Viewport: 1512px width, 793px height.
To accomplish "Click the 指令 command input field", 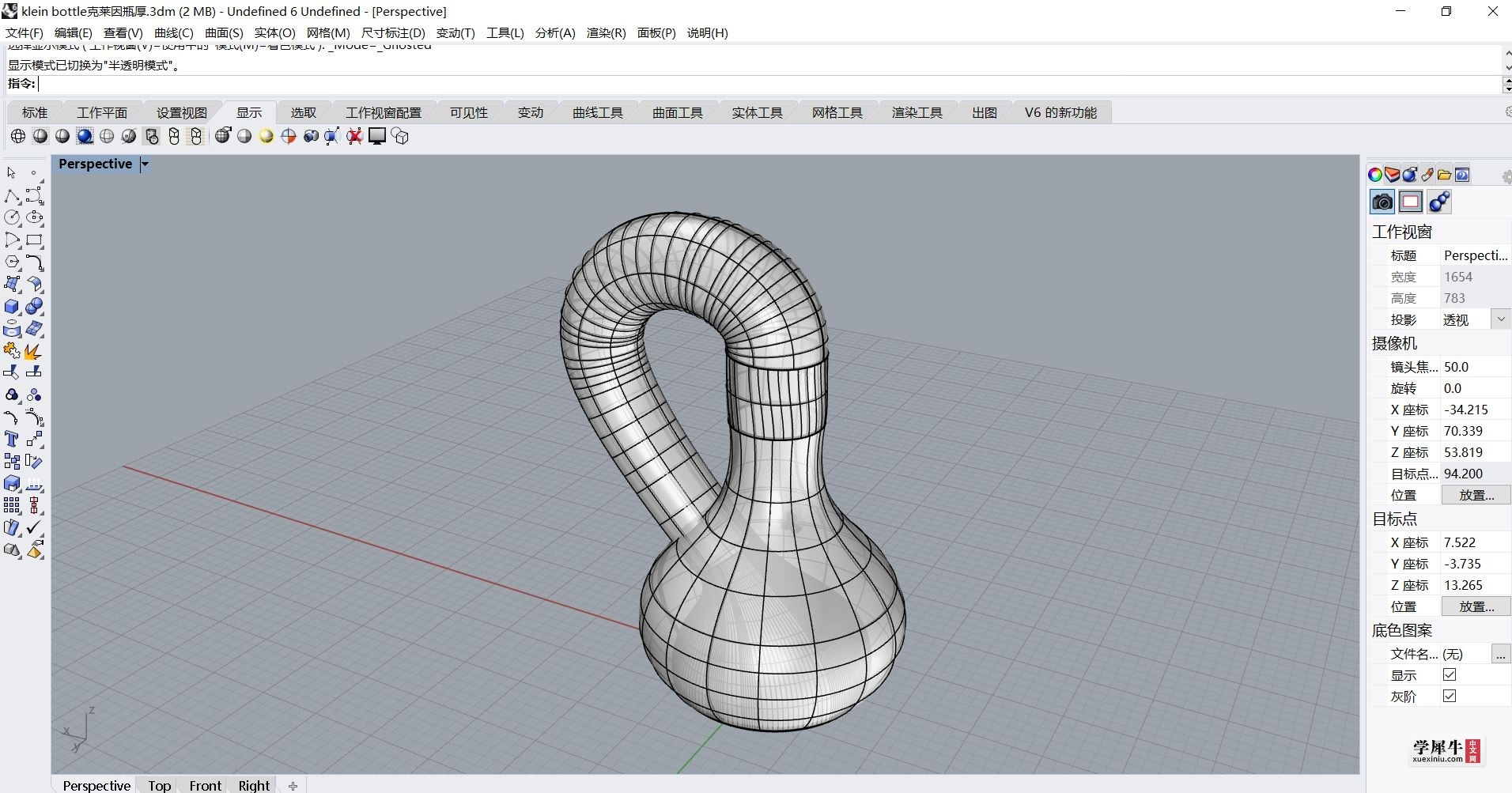I will click(x=767, y=84).
